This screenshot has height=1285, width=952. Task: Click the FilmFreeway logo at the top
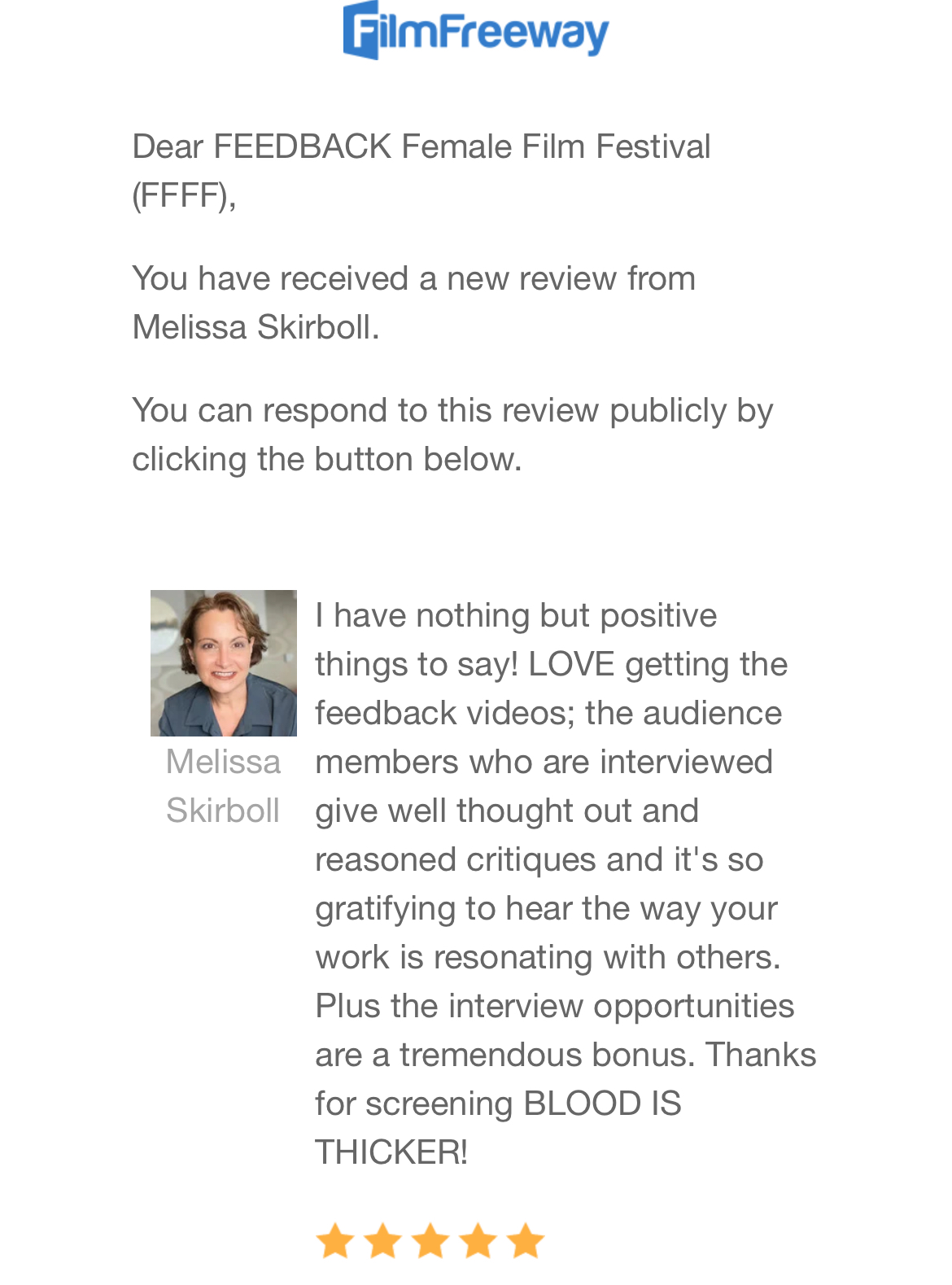pos(476,31)
